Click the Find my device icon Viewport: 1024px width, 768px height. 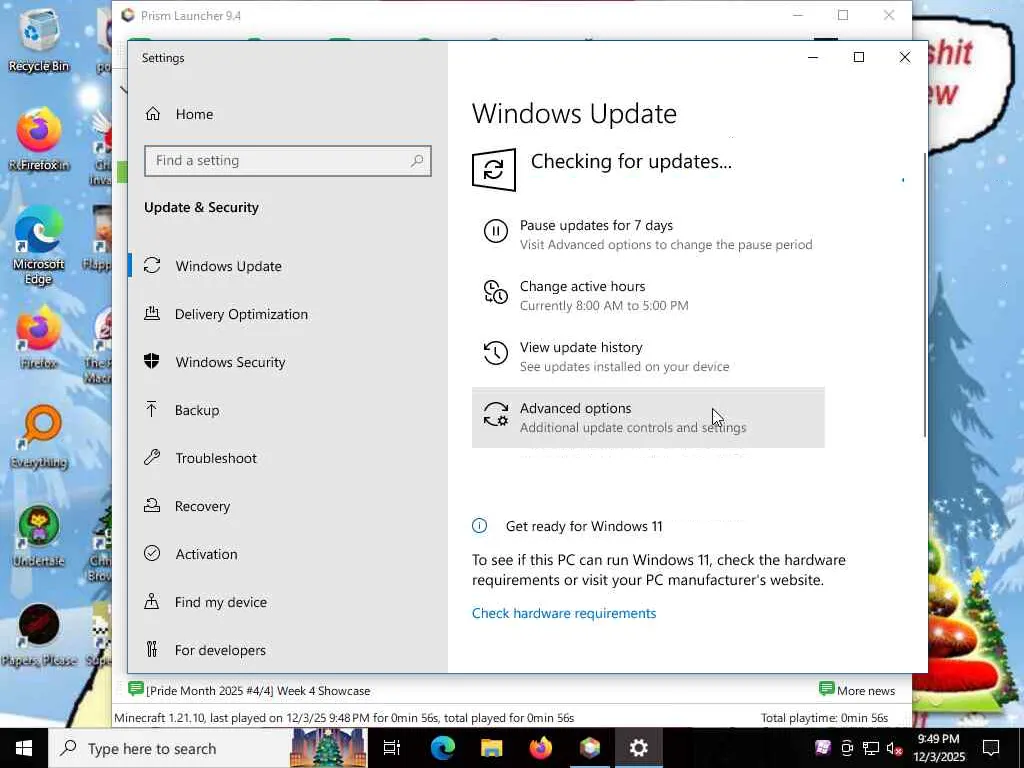(152, 601)
